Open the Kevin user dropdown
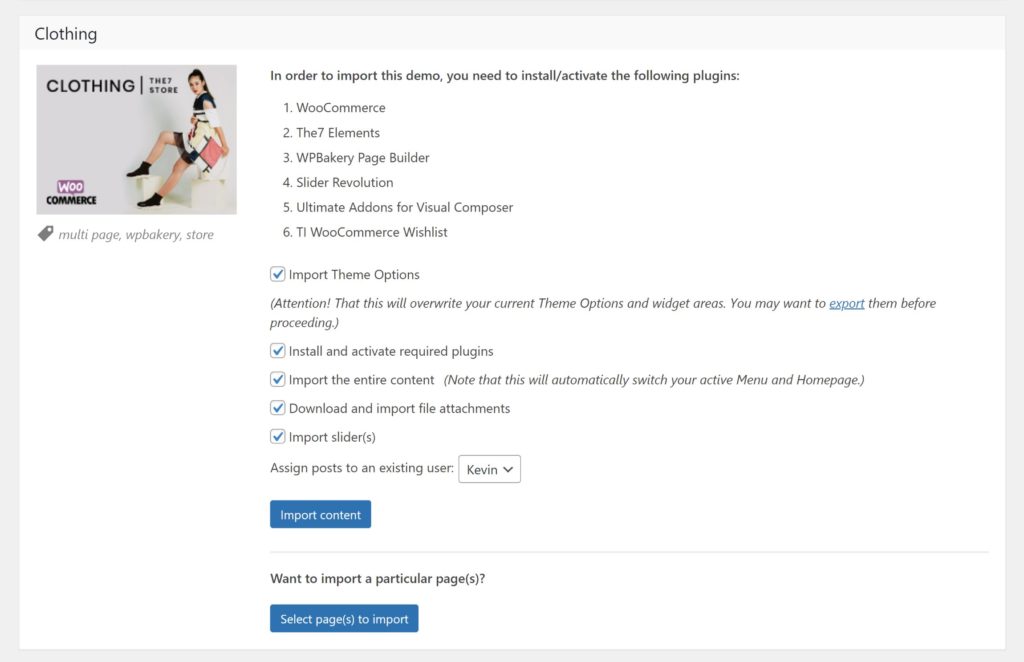Screen dimensions: 1024x662 489,469
